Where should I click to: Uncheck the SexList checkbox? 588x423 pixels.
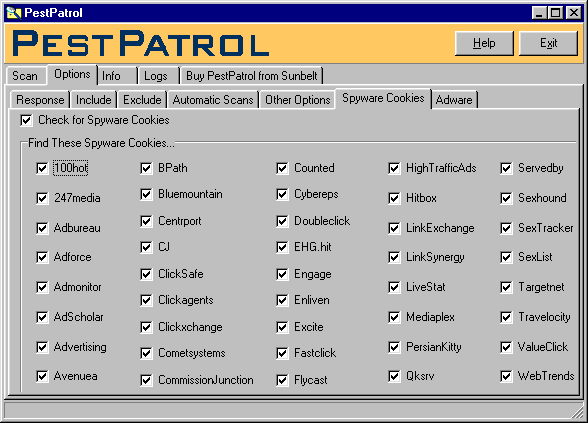[x=506, y=257]
